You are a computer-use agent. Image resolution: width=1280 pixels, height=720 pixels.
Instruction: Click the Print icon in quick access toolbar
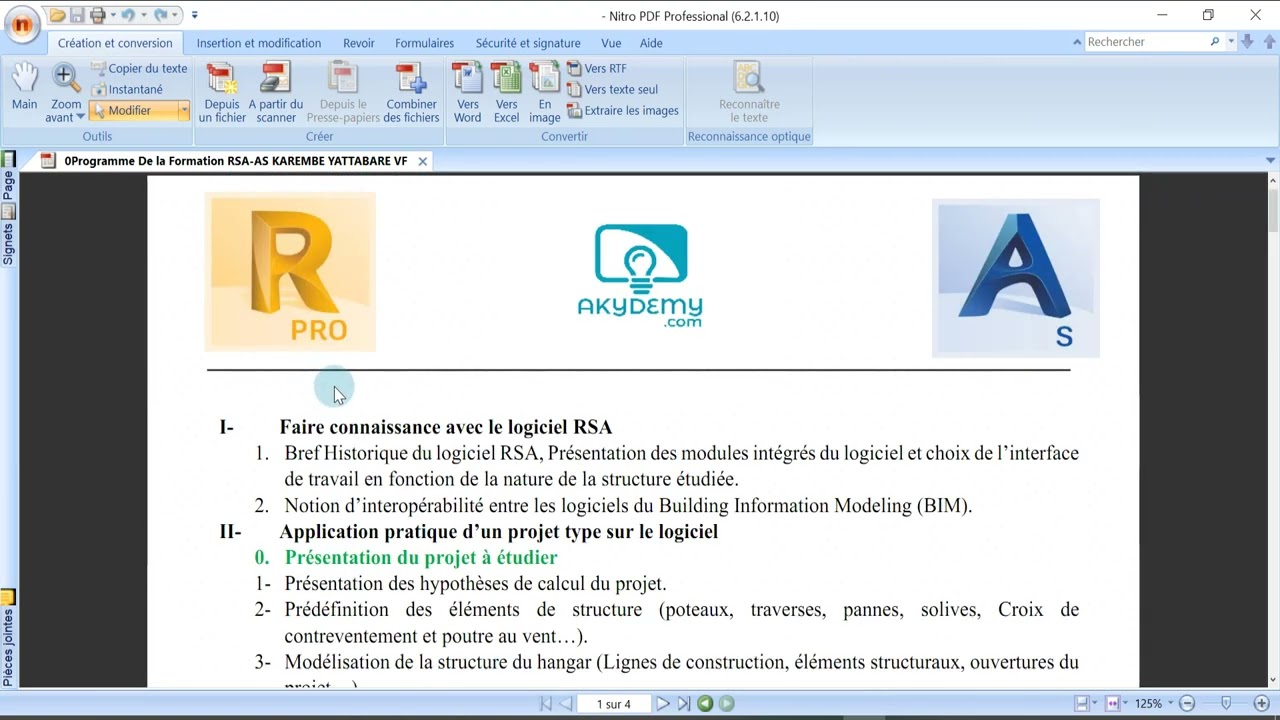(97, 15)
